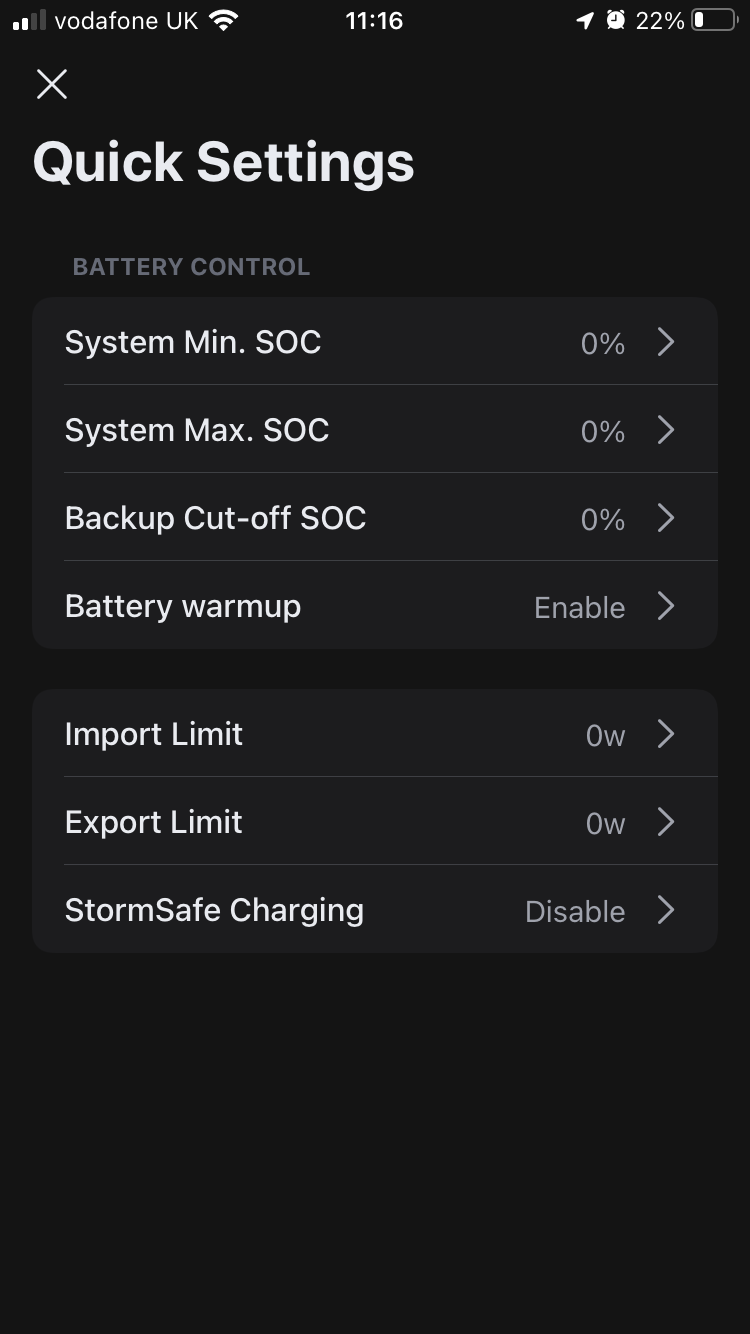Screen dimensions: 750x1334
Task: Open System Max. SOC setting
Action: pyautogui.click(x=197, y=430)
